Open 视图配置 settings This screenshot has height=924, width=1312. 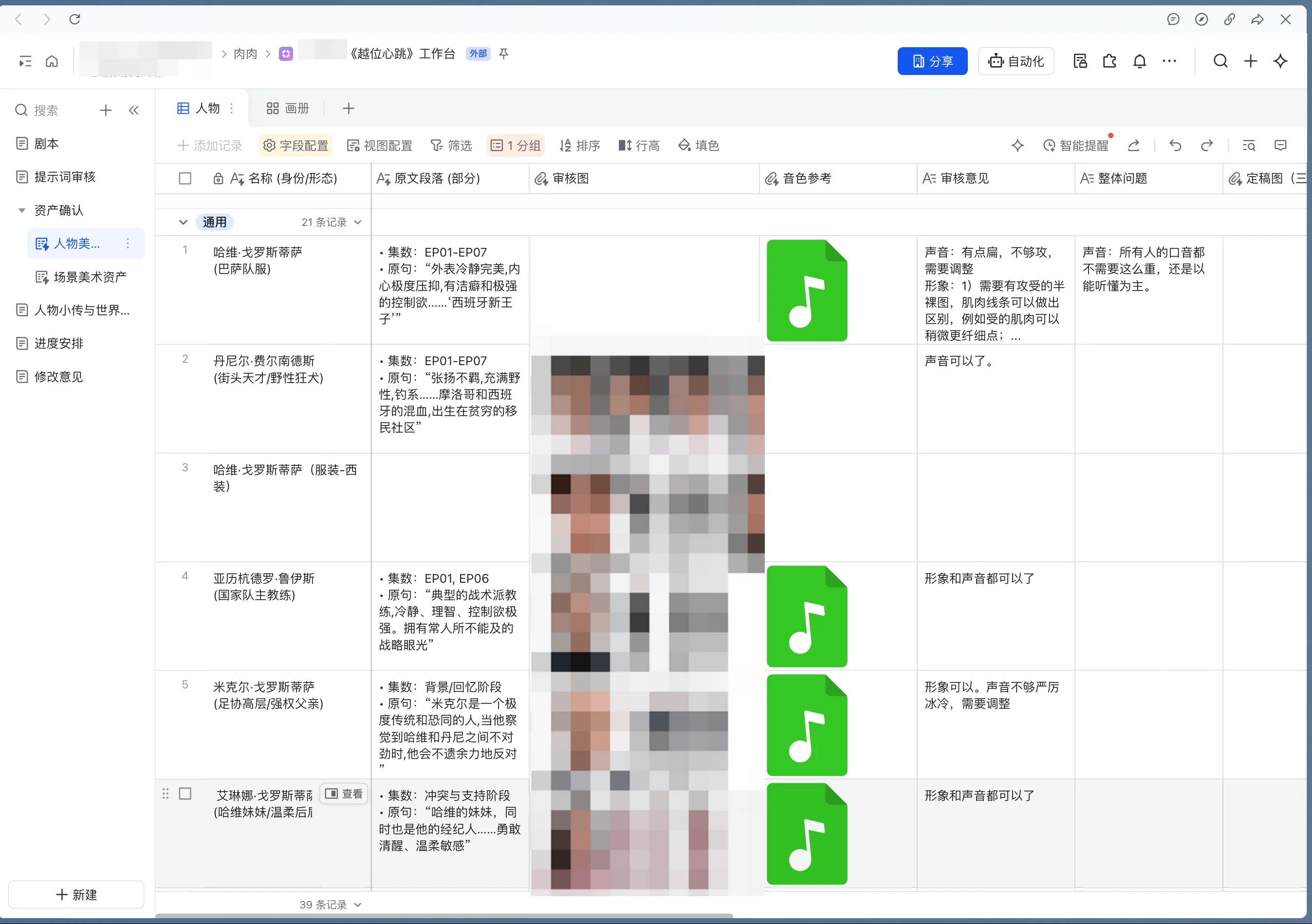(x=380, y=146)
